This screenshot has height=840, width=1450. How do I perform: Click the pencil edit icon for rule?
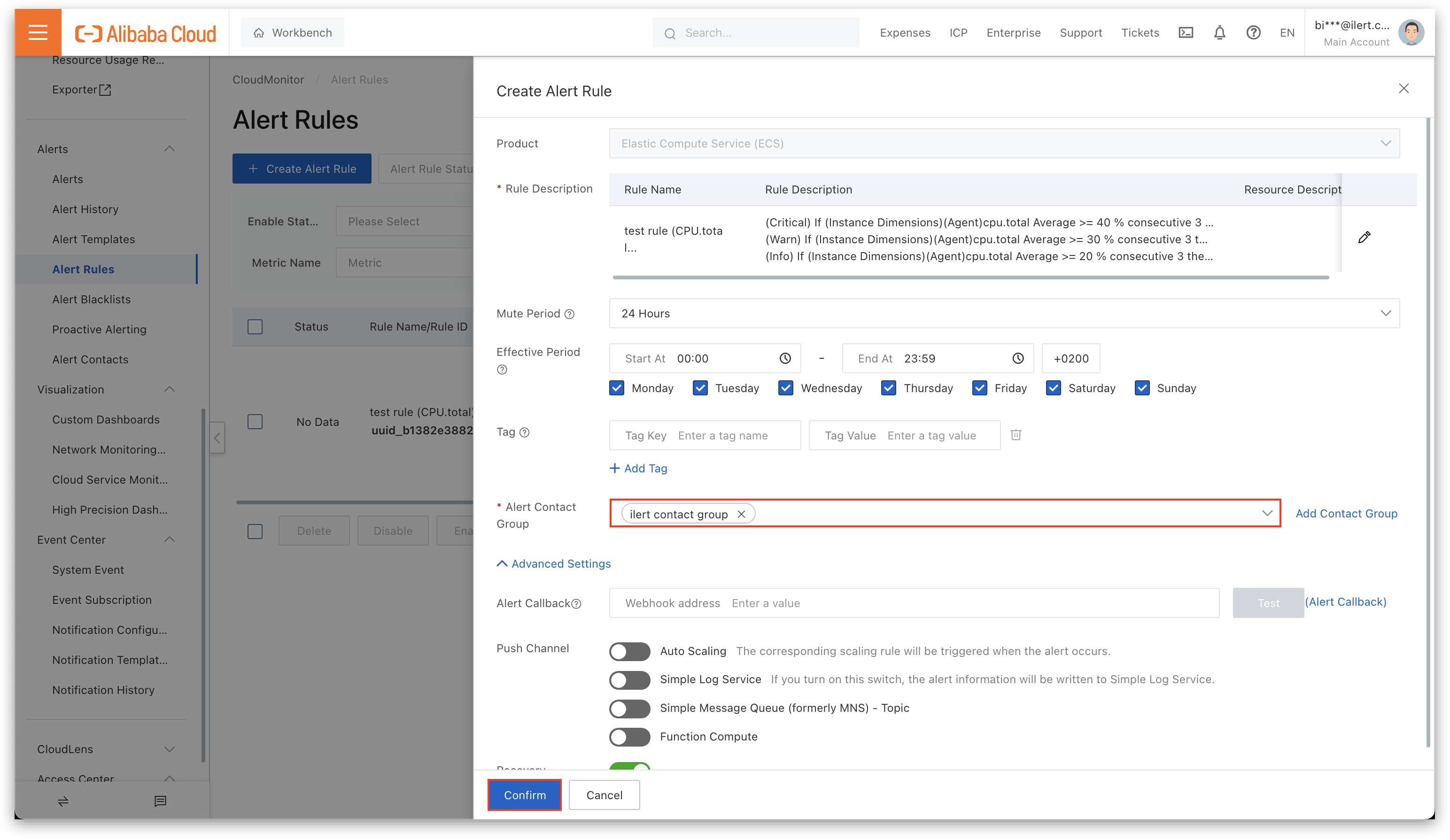tap(1364, 238)
